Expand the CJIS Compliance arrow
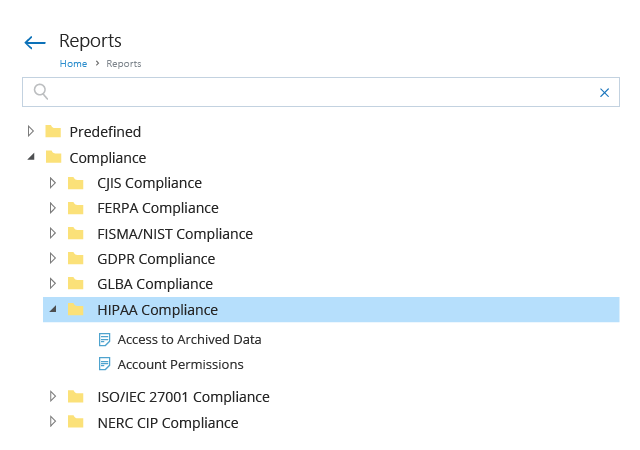Viewport: 640px width, 450px height. click(x=53, y=183)
